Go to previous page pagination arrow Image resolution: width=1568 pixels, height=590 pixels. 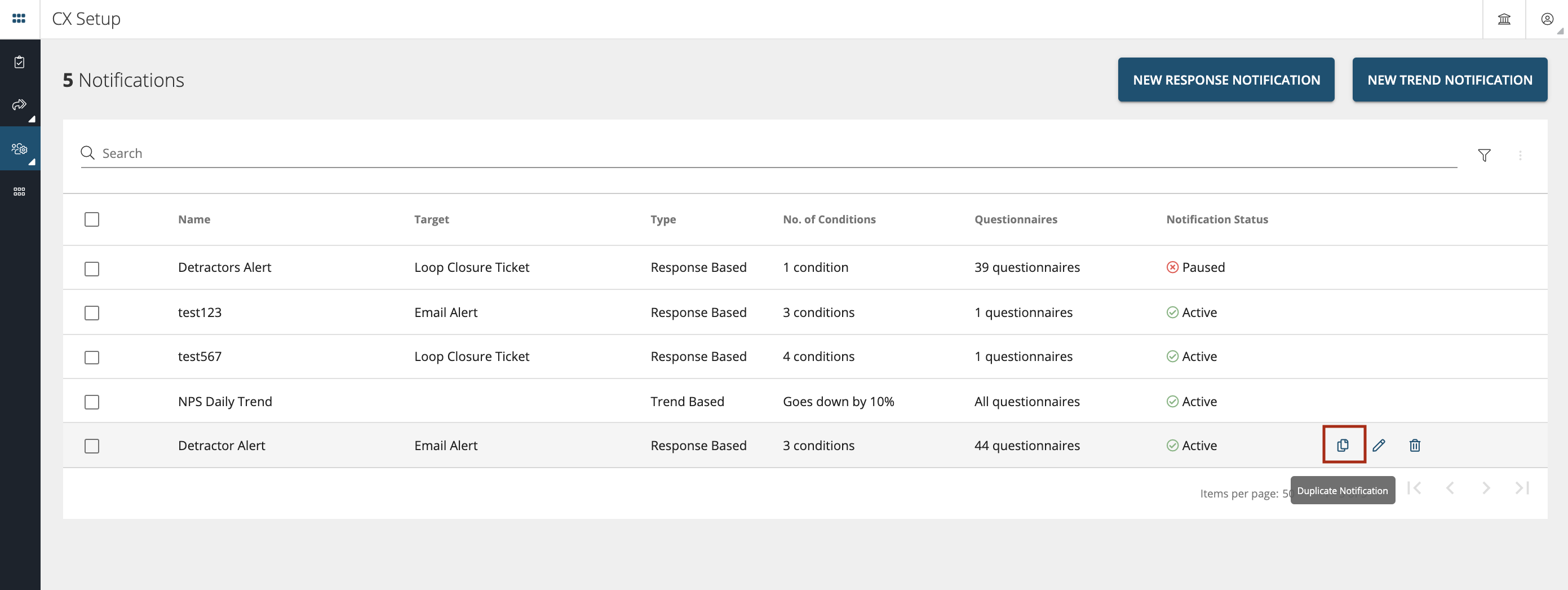[x=1450, y=488]
